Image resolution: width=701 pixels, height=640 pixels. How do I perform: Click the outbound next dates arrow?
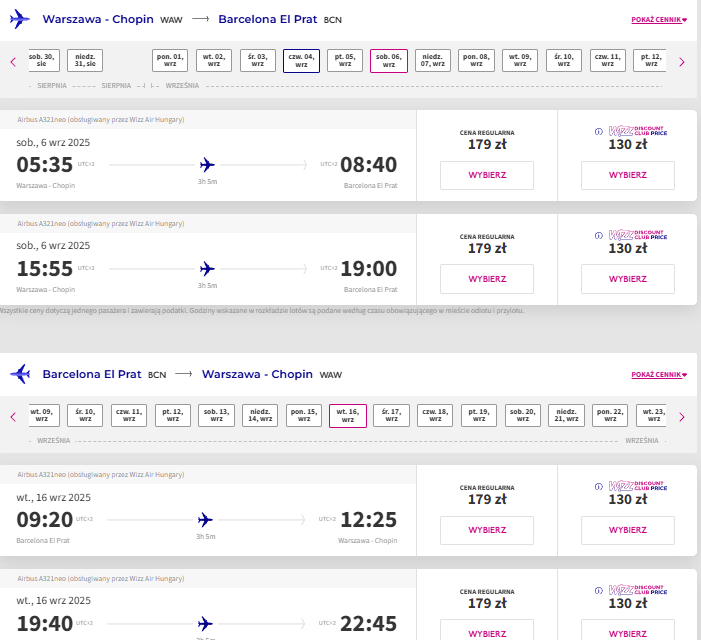682,62
